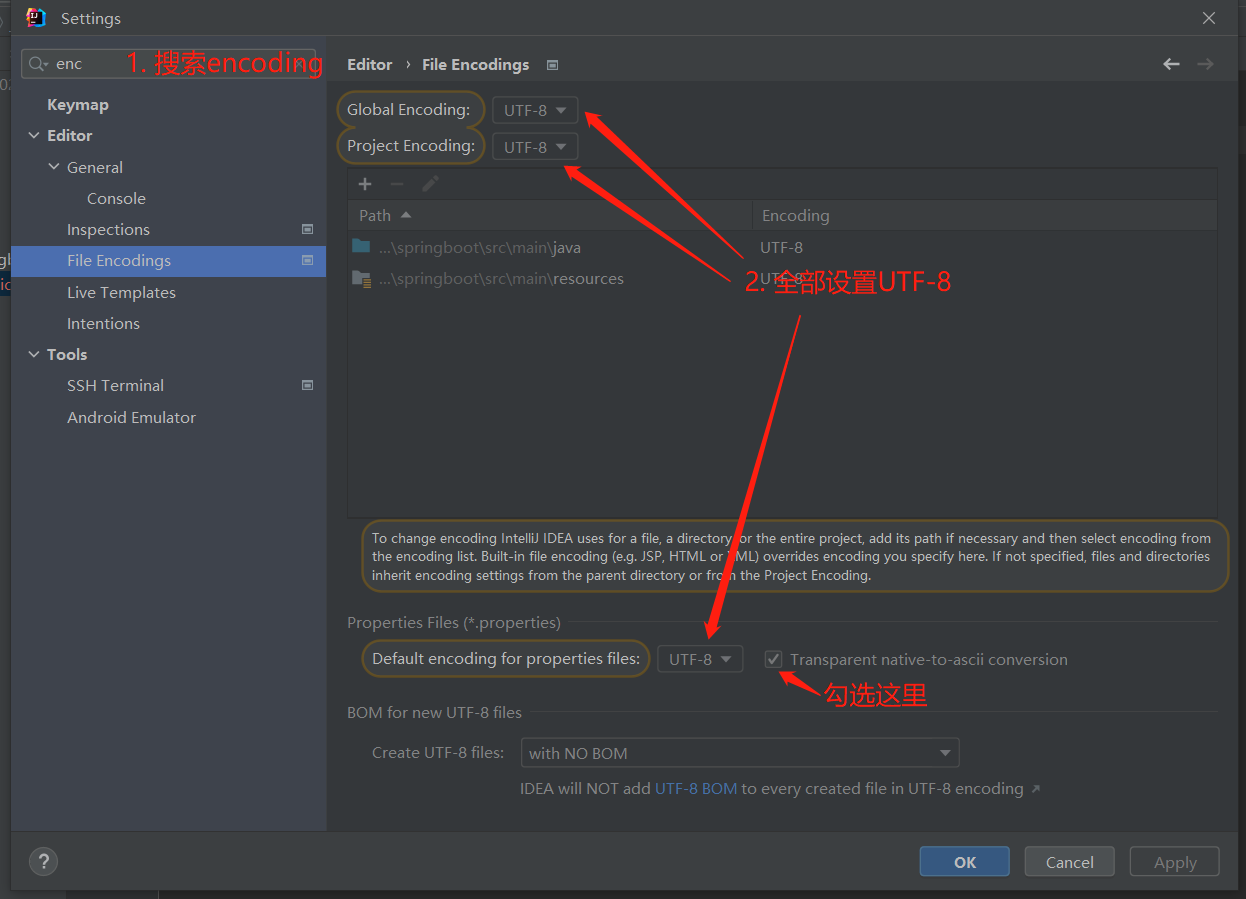Click the back navigation arrow
The width and height of the screenshot is (1246, 899).
pyautogui.click(x=1171, y=64)
